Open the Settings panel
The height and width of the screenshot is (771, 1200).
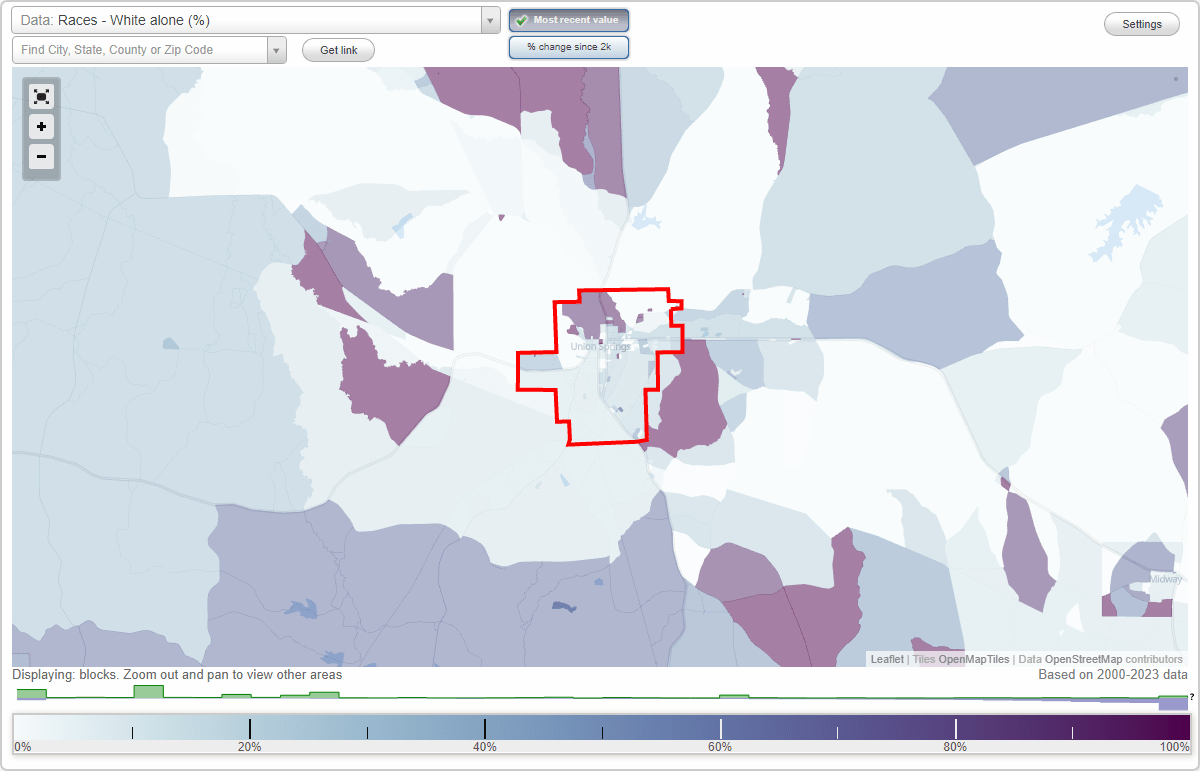[x=1141, y=23]
